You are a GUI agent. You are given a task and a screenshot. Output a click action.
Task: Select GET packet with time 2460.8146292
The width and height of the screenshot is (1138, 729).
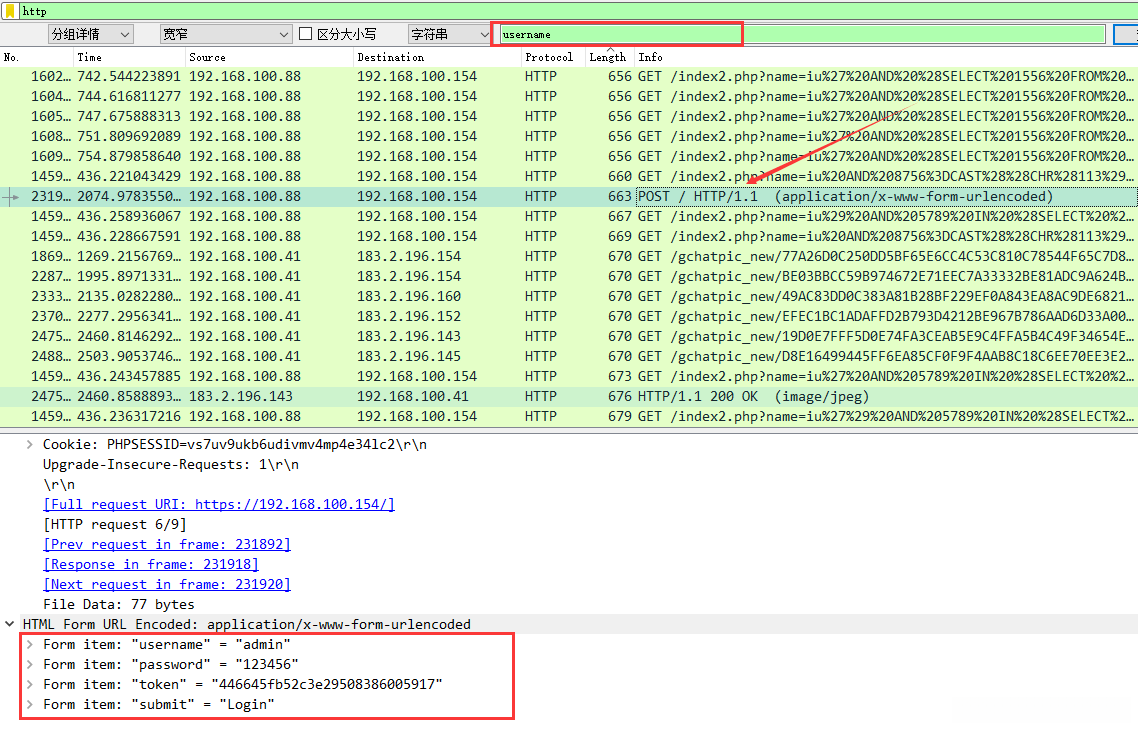pyautogui.click(x=569, y=336)
